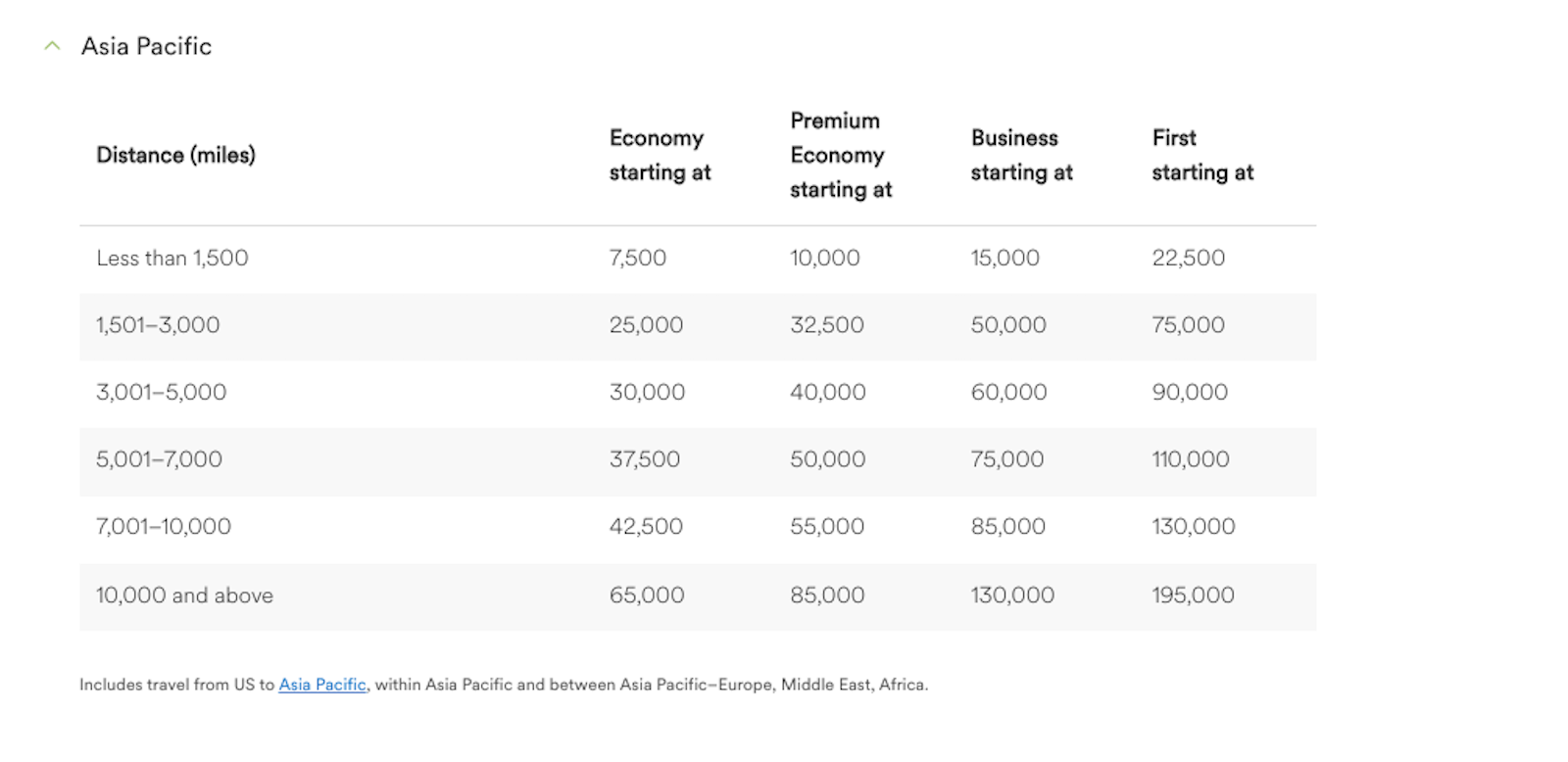Viewport: 1568px width, 762px height.
Task: Click the 7,500 economy award price
Action: coord(637,259)
